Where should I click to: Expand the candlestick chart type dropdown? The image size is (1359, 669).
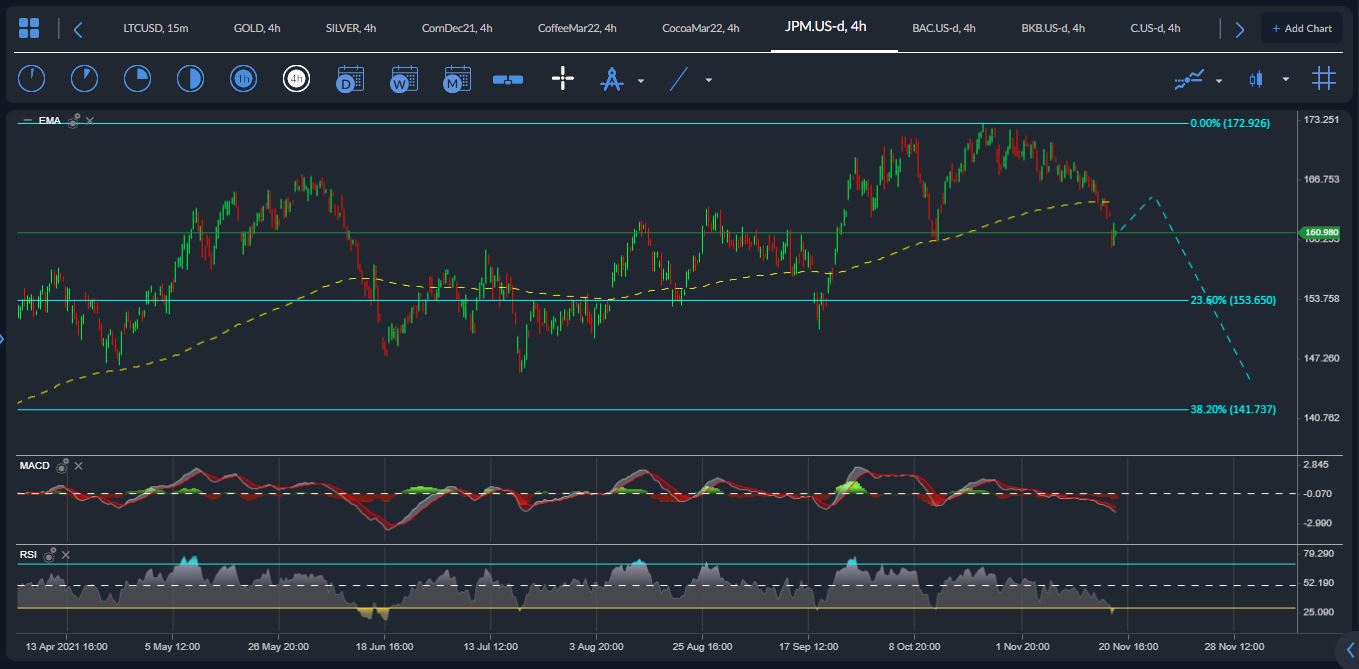point(1285,80)
